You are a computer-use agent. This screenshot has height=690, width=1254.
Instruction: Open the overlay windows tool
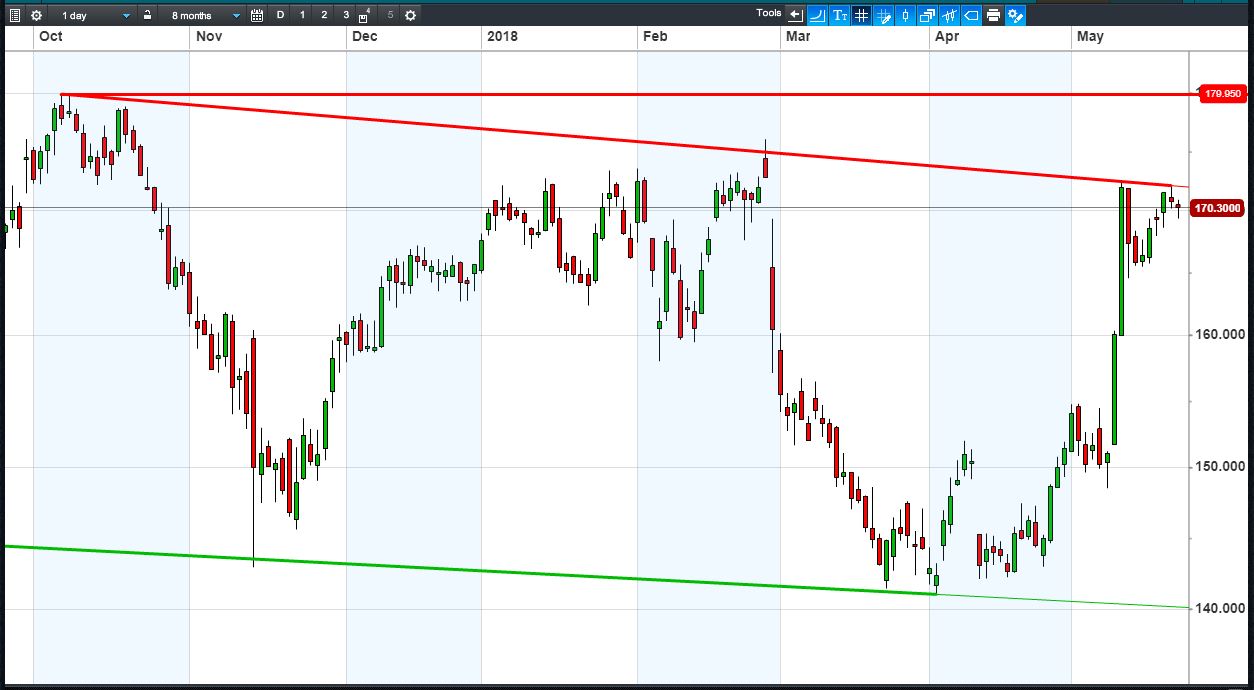point(927,15)
